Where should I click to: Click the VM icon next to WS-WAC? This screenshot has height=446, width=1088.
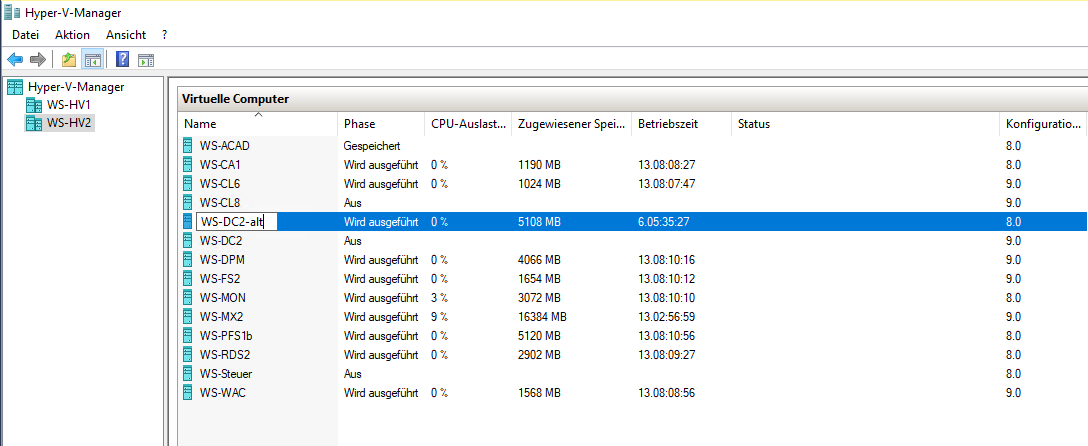(187, 393)
